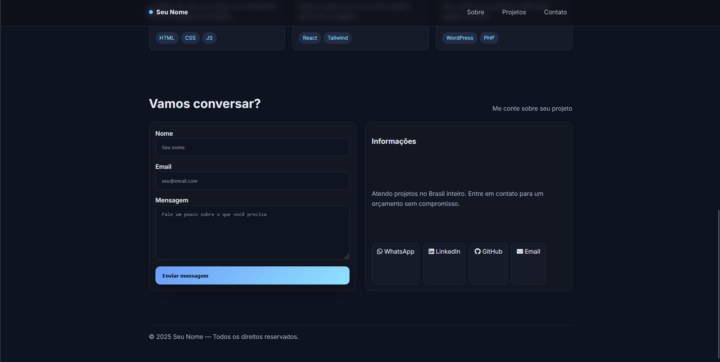The width and height of the screenshot is (720, 362).
Task: Focus the Mensagem text area
Action: tap(252, 232)
